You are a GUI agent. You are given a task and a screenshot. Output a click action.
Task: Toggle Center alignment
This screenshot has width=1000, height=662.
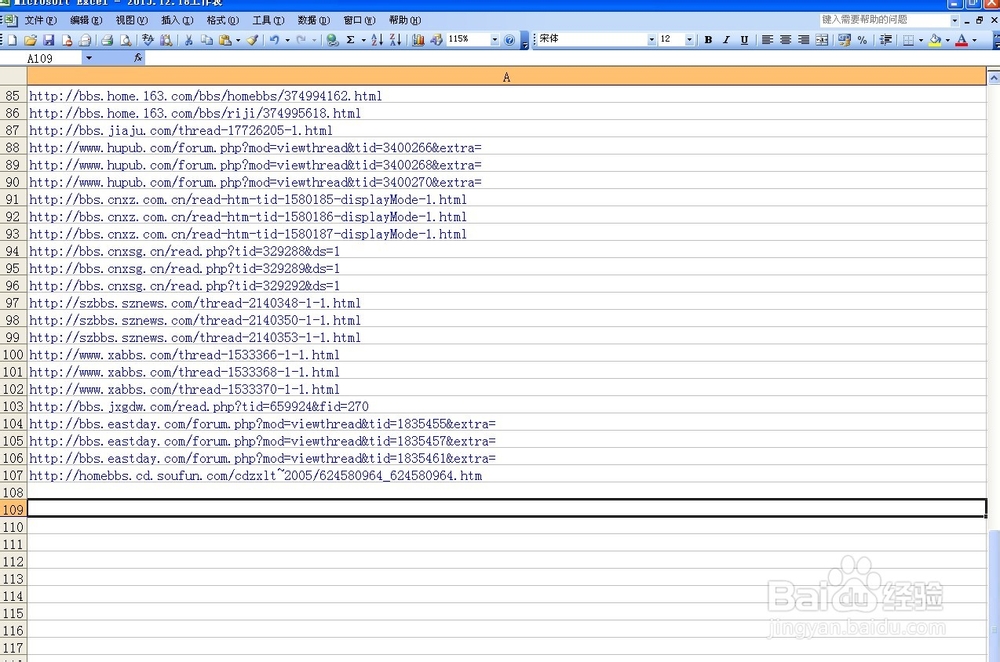[786, 40]
